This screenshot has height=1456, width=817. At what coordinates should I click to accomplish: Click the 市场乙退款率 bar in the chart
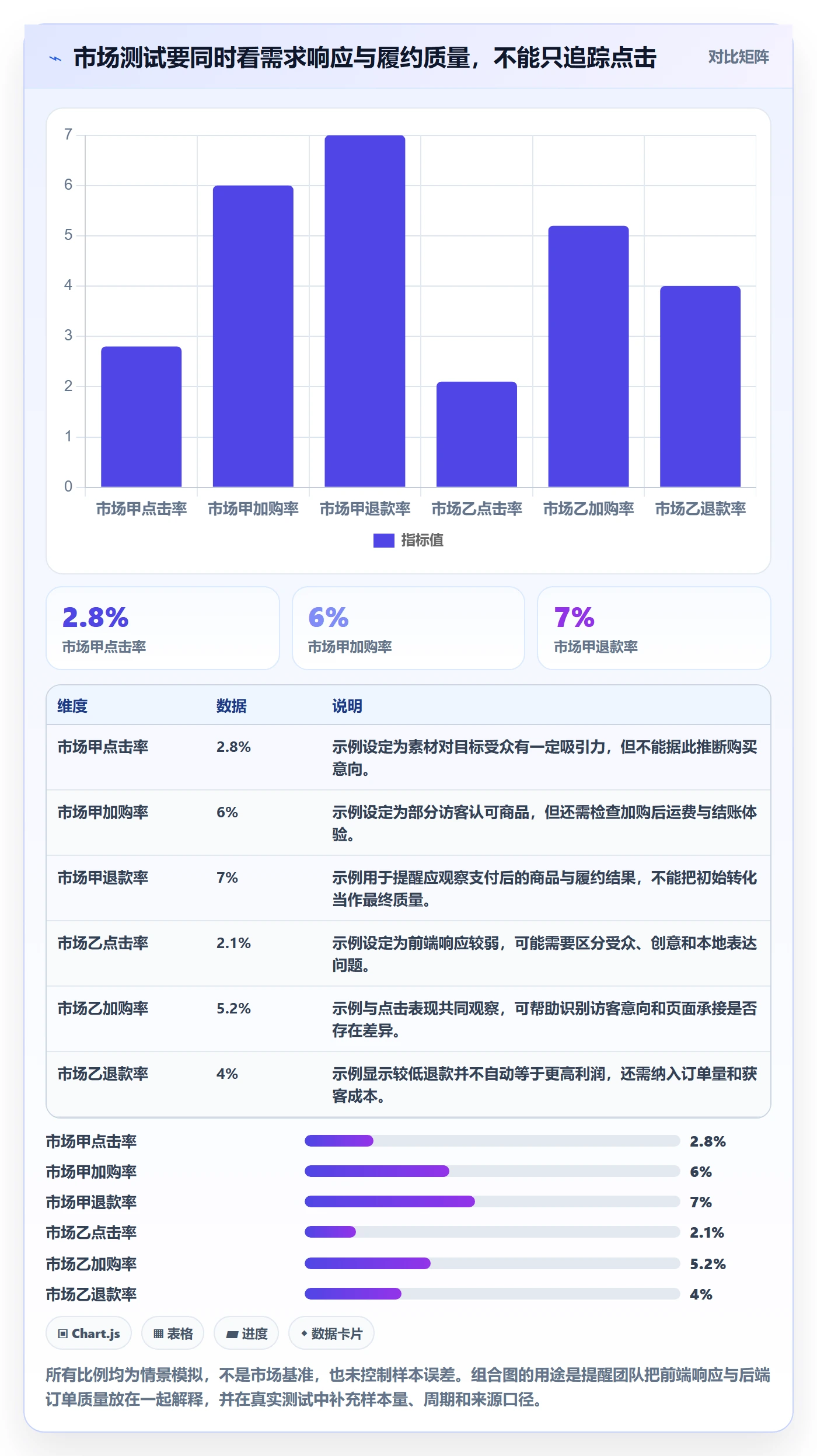pos(700,386)
